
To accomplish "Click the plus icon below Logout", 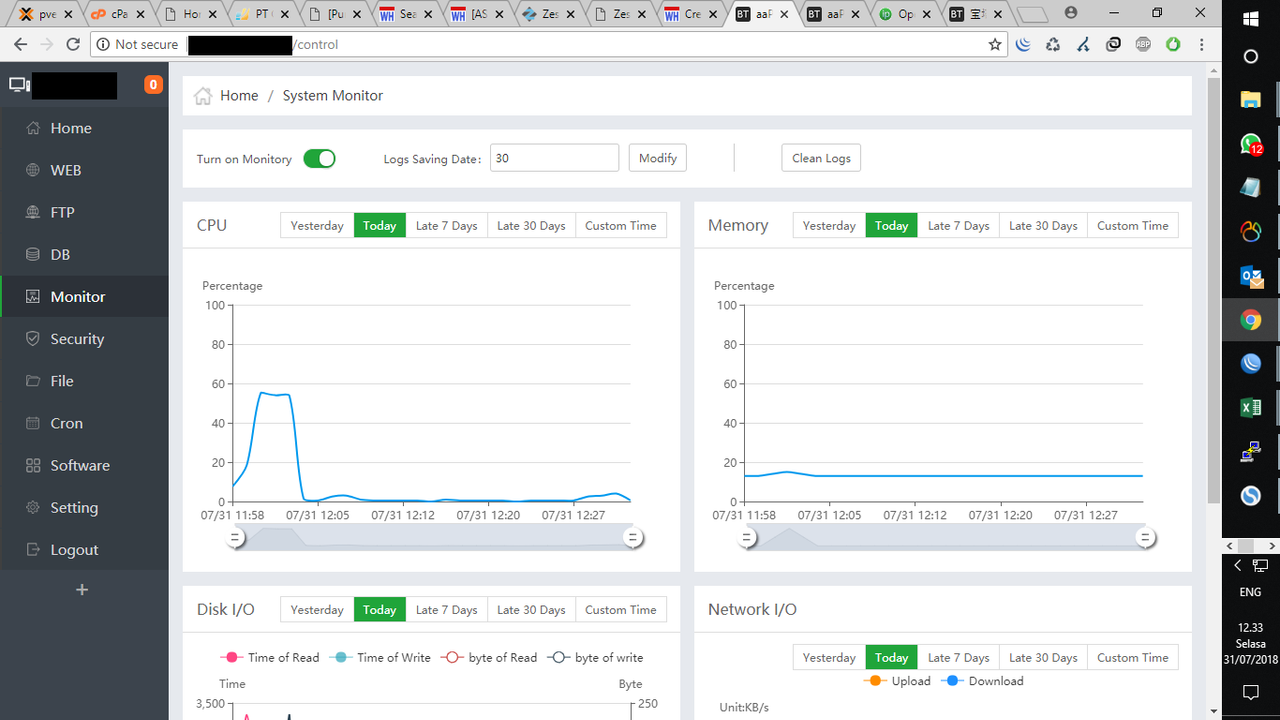I will [82, 590].
